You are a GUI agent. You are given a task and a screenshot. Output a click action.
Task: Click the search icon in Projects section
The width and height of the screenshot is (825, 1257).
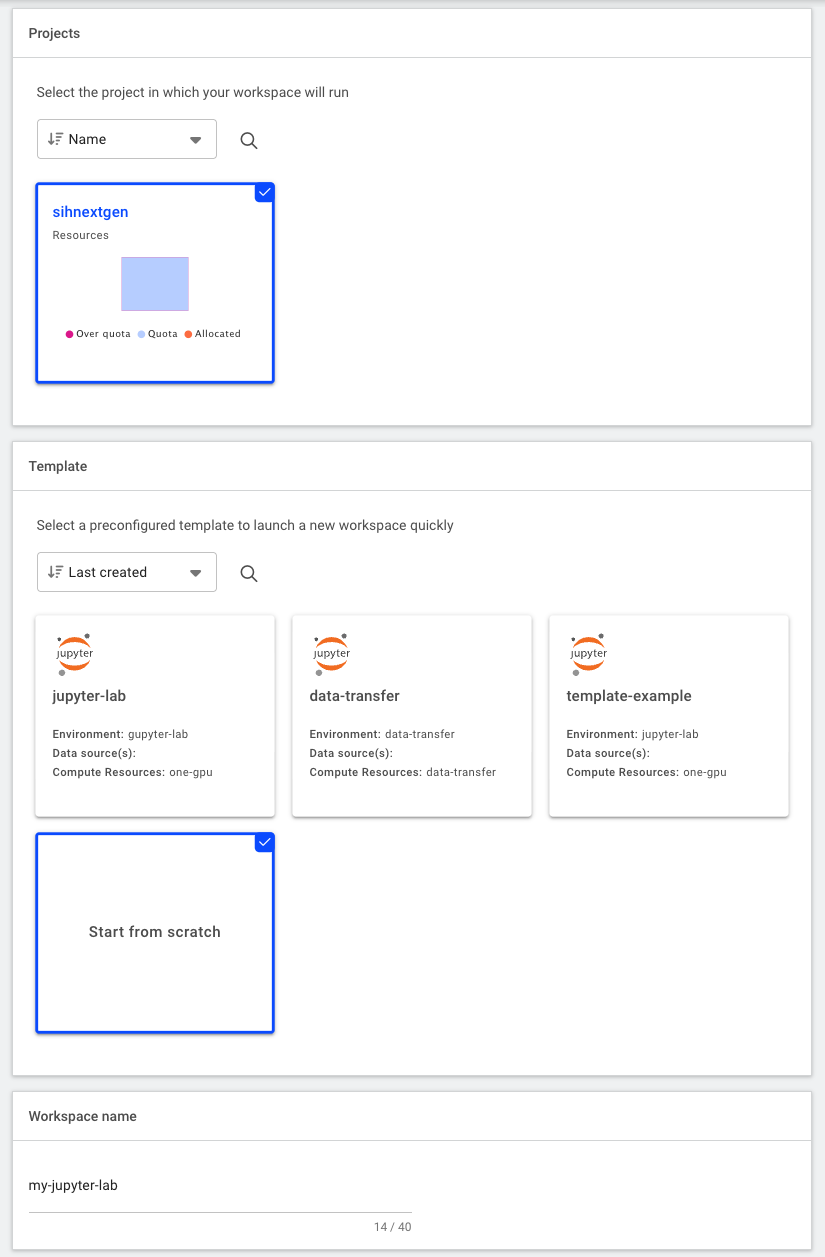[x=248, y=139]
